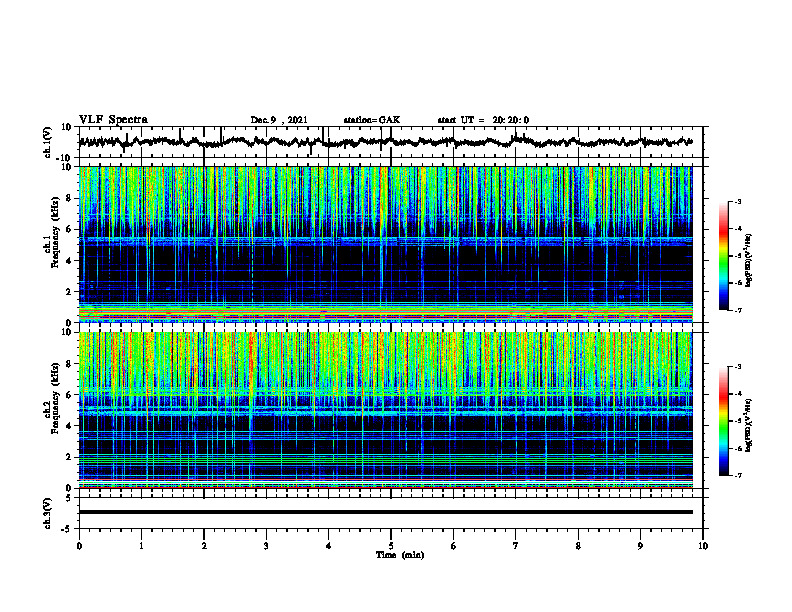The height and width of the screenshot is (612, 792).
Task: Click the ch.1 PSD color scale bar
Action: (724, 256)
